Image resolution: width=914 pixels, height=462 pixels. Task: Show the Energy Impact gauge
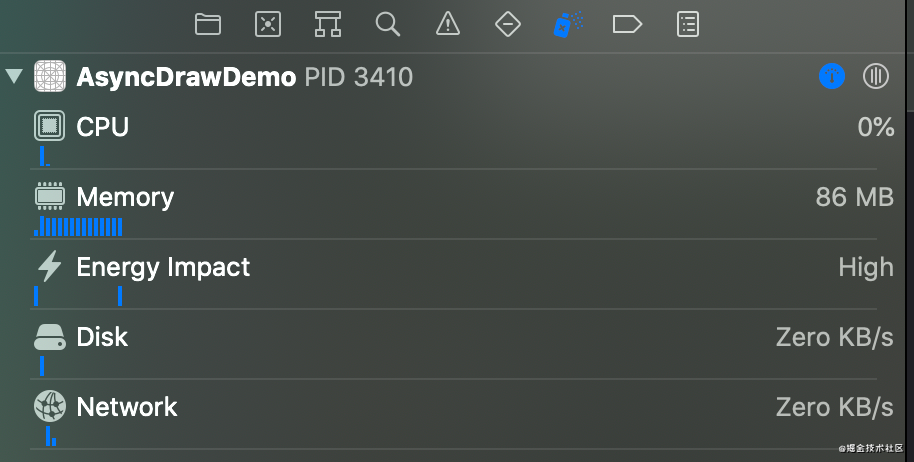tap(460, 268)
